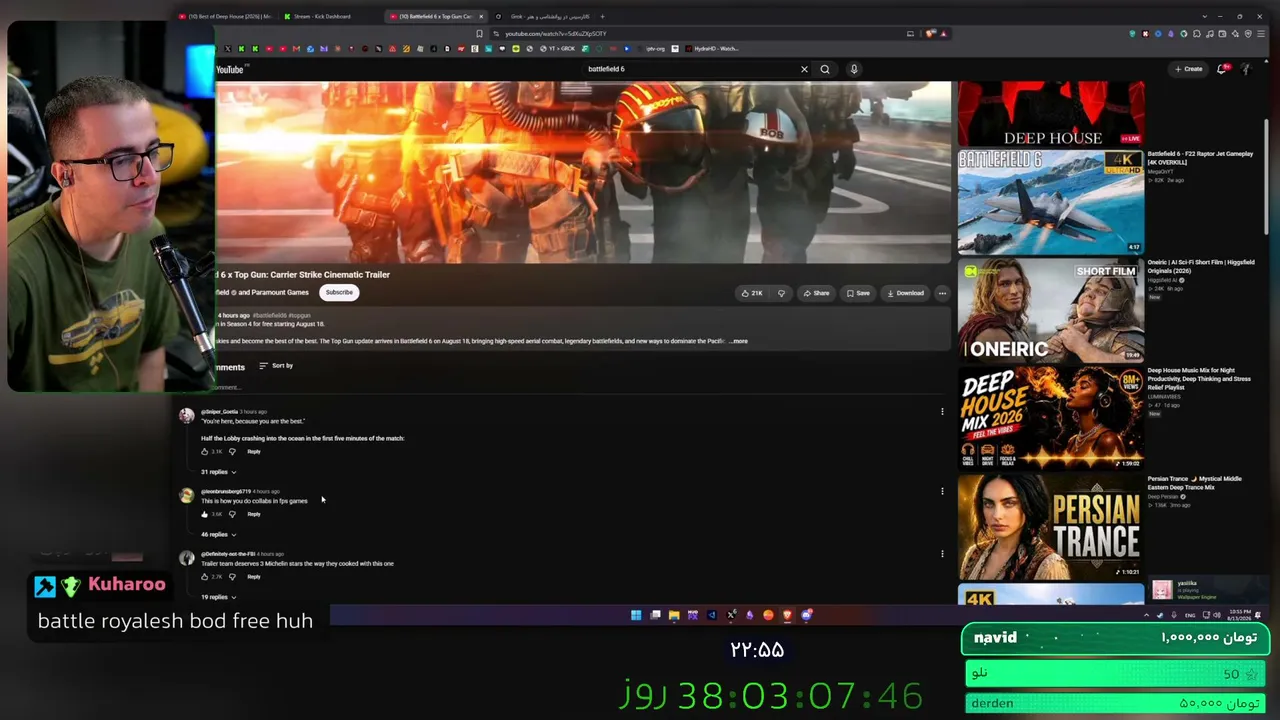Open the Windows Start menu
Image resolution: width=1280 pixels, height=720 pixels.
[x=636, y=615]
